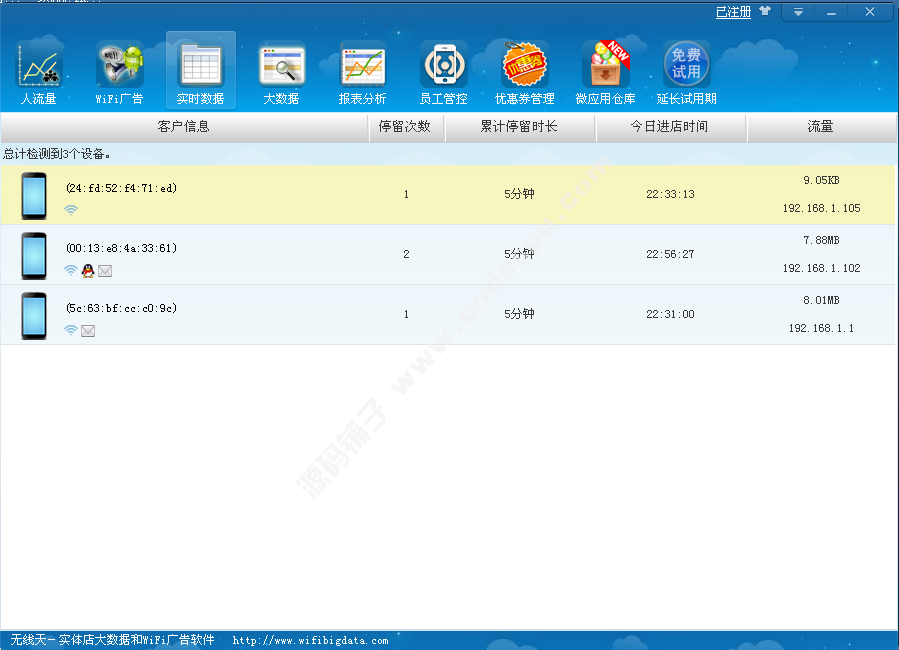899x650 pixels.
Task: Open the WiFi广告 advertising module
Action: tap(119, 71)
